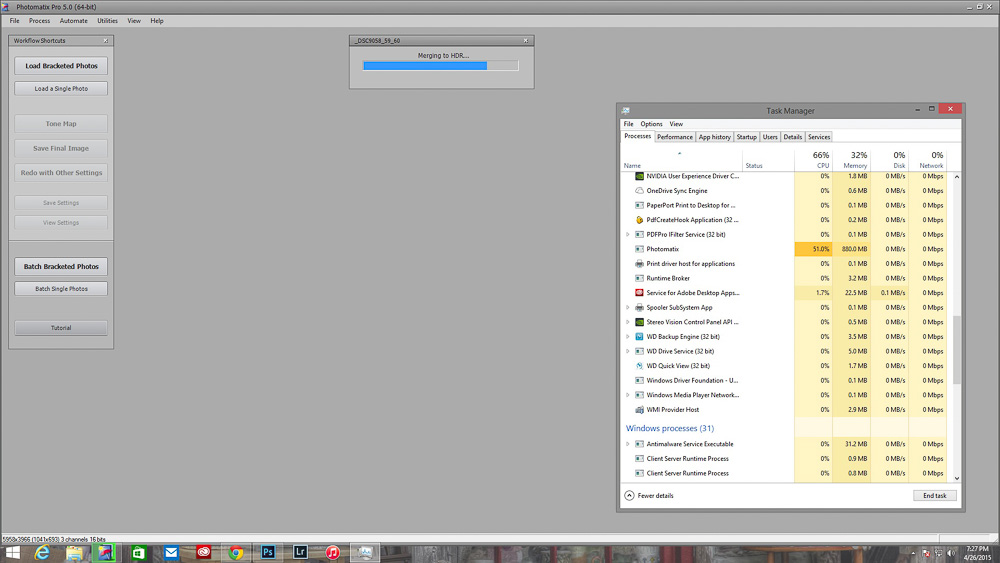The width and height of the screenshot is (1000, 563).
Task: Click the iTunes icon in the taskbar
Action: coord(333,552)
